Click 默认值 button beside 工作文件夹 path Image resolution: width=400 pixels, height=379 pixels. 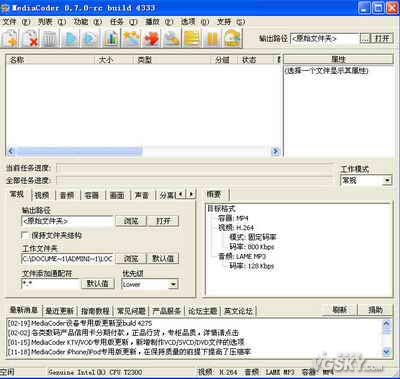coord(163,258)
